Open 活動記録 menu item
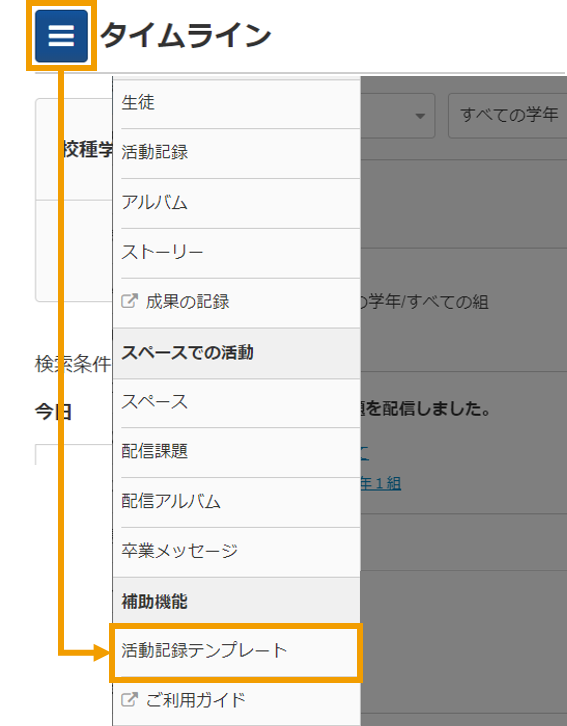This screenshot has width=567, height=726. tap(237, 153)
